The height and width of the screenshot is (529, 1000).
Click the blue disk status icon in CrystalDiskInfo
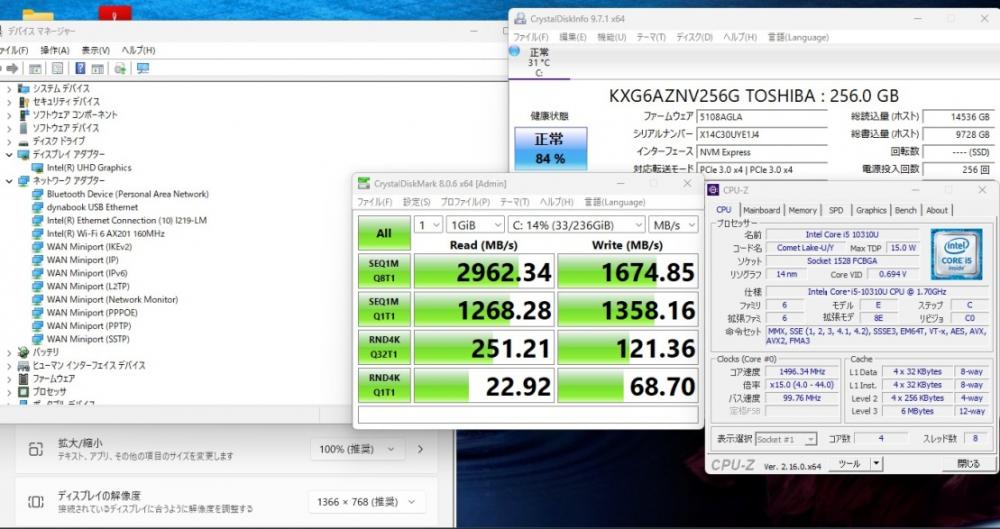pos(515,52)
